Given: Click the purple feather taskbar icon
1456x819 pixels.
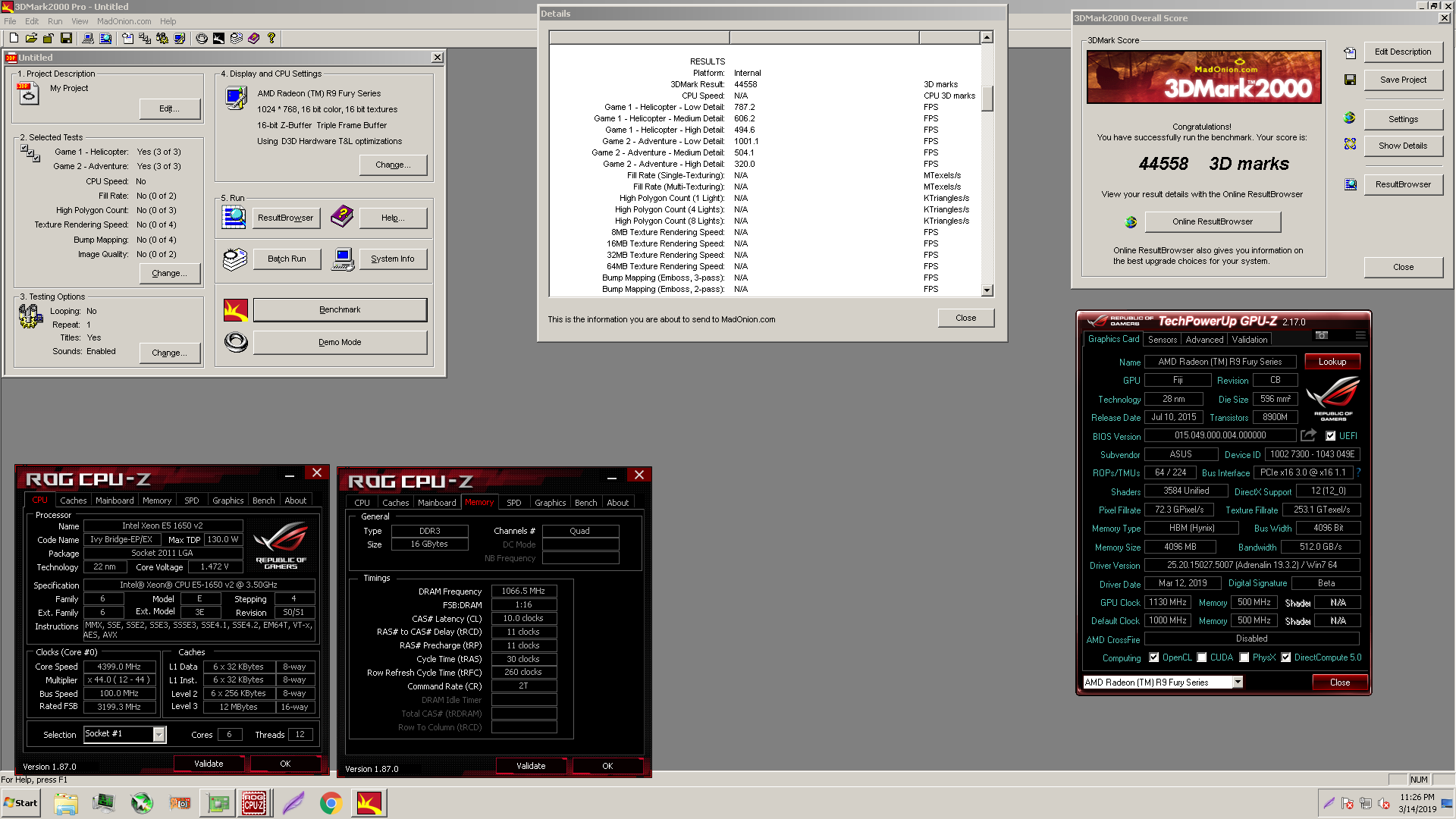Looking at the screenshot, I should pyautogui.click(x=293, y=803).
